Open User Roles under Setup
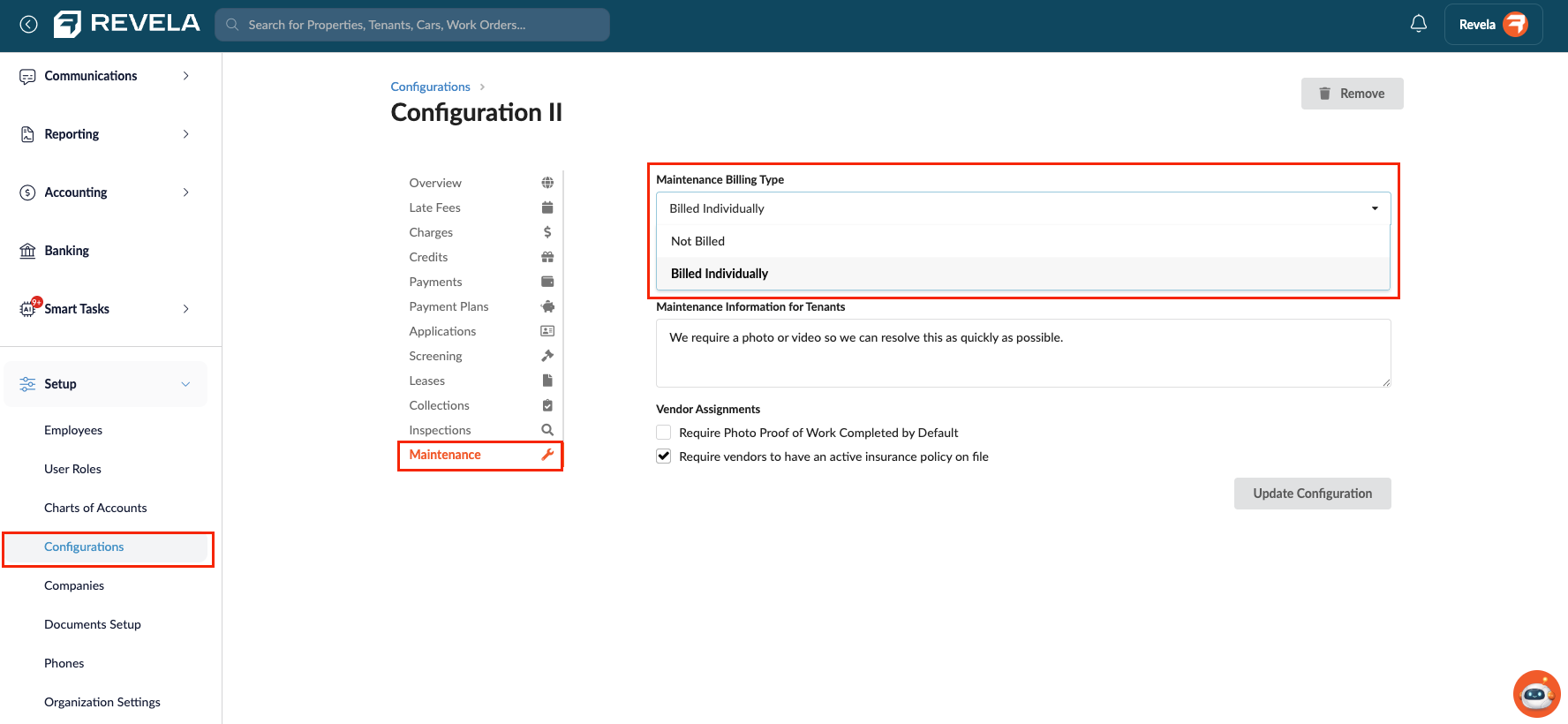Image resolution: width=1568 pixels, height=724 pixels. click(72, 469)
